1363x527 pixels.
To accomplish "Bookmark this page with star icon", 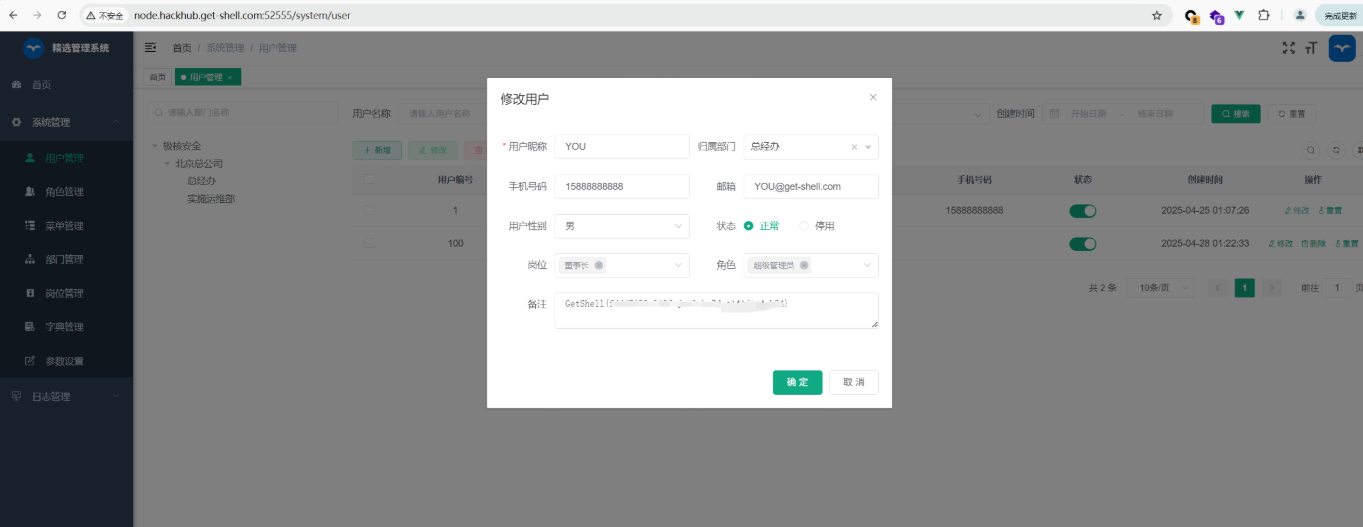I will click(1157, 16).
